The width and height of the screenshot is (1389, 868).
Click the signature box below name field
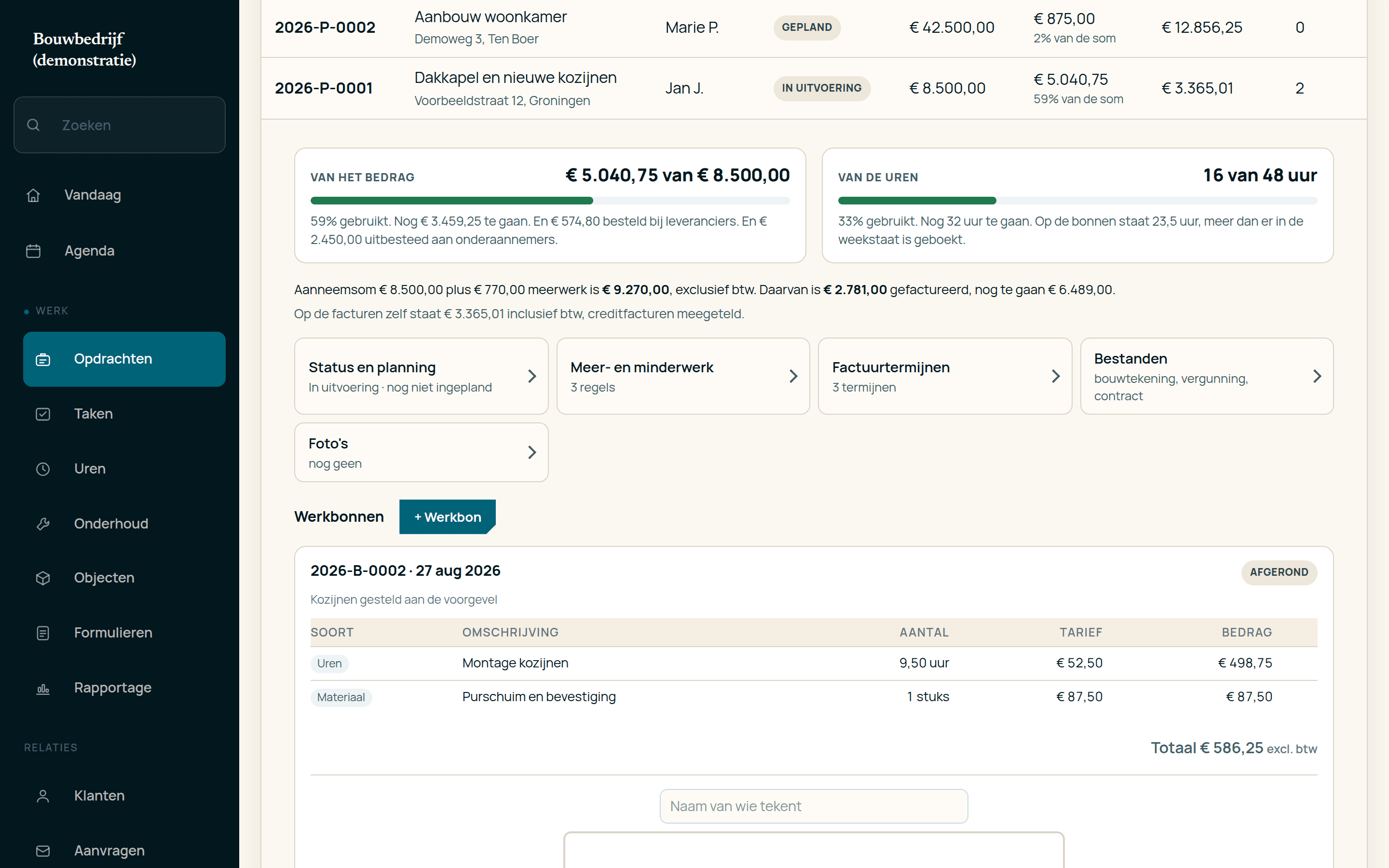[x=814, y=850]
